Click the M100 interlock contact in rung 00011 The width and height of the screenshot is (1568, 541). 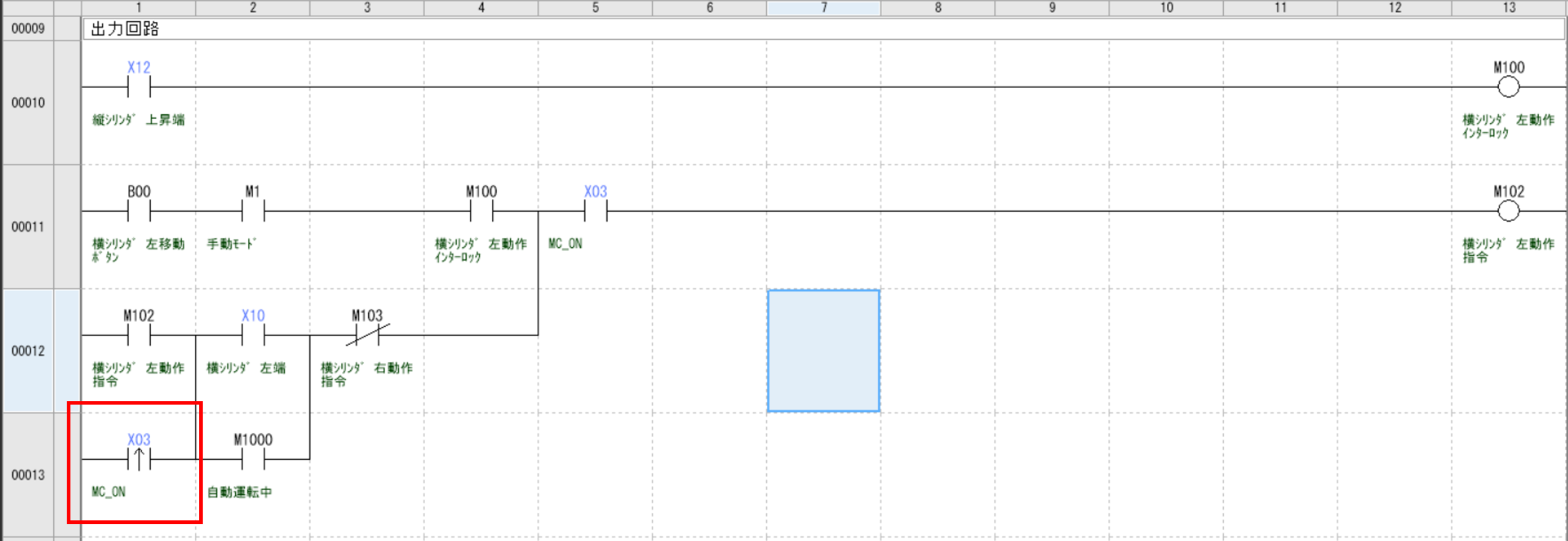pyautogui.click(x=481, y=211)
